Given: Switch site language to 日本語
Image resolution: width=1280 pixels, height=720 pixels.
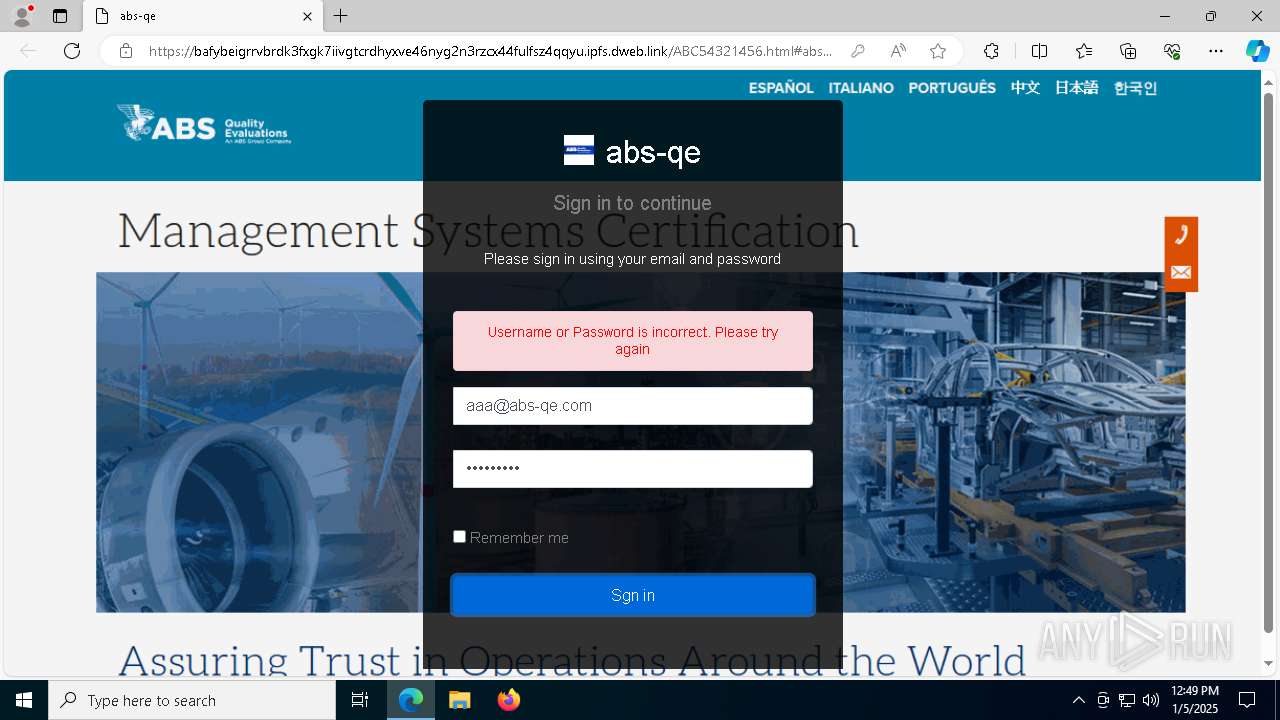Looking at the screenshot, I should tap(1076, 88).
